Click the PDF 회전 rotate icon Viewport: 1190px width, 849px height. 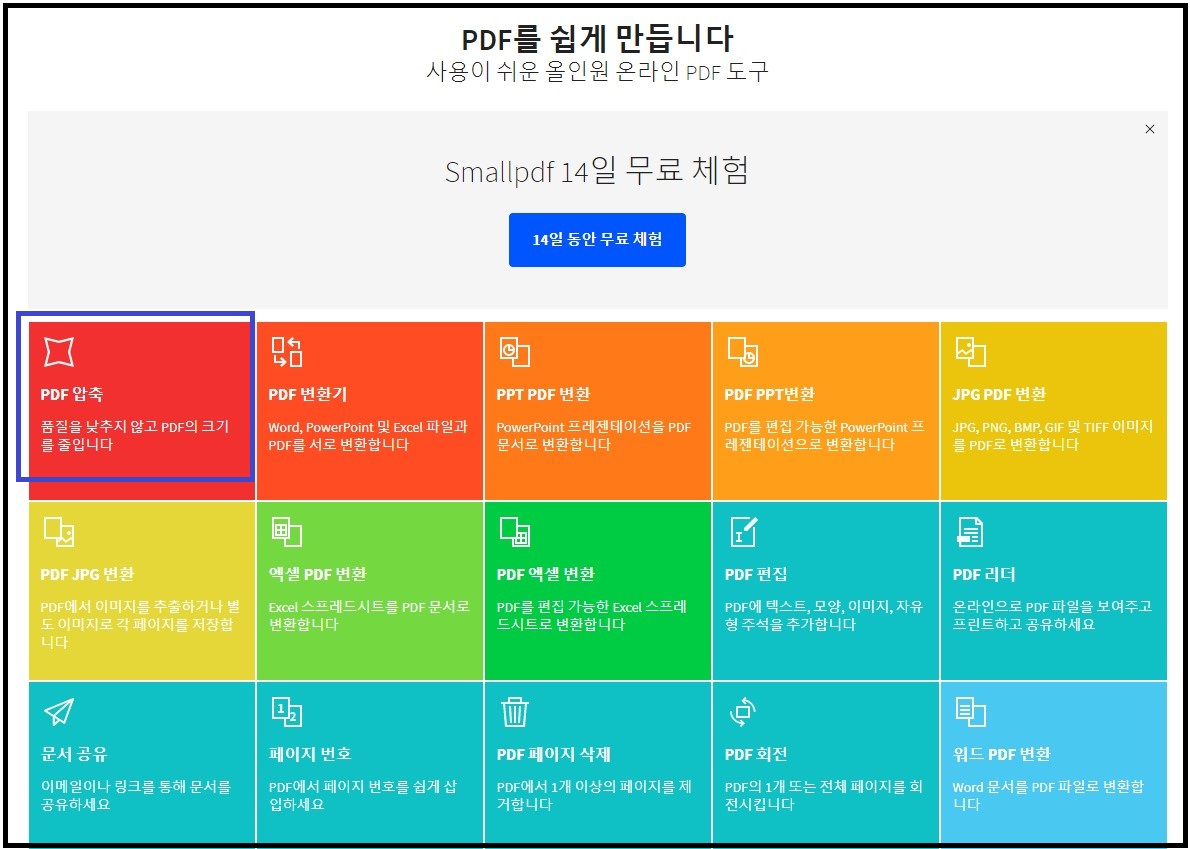point(742,712)
